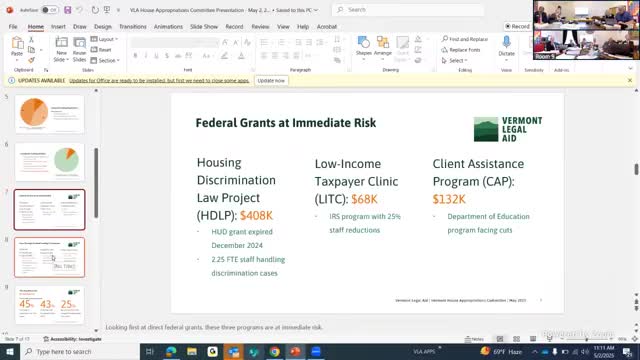This screenshot has height=360, width=640.
Task: Switch to the Transitions tab
Action: click(x=133, y=27)
